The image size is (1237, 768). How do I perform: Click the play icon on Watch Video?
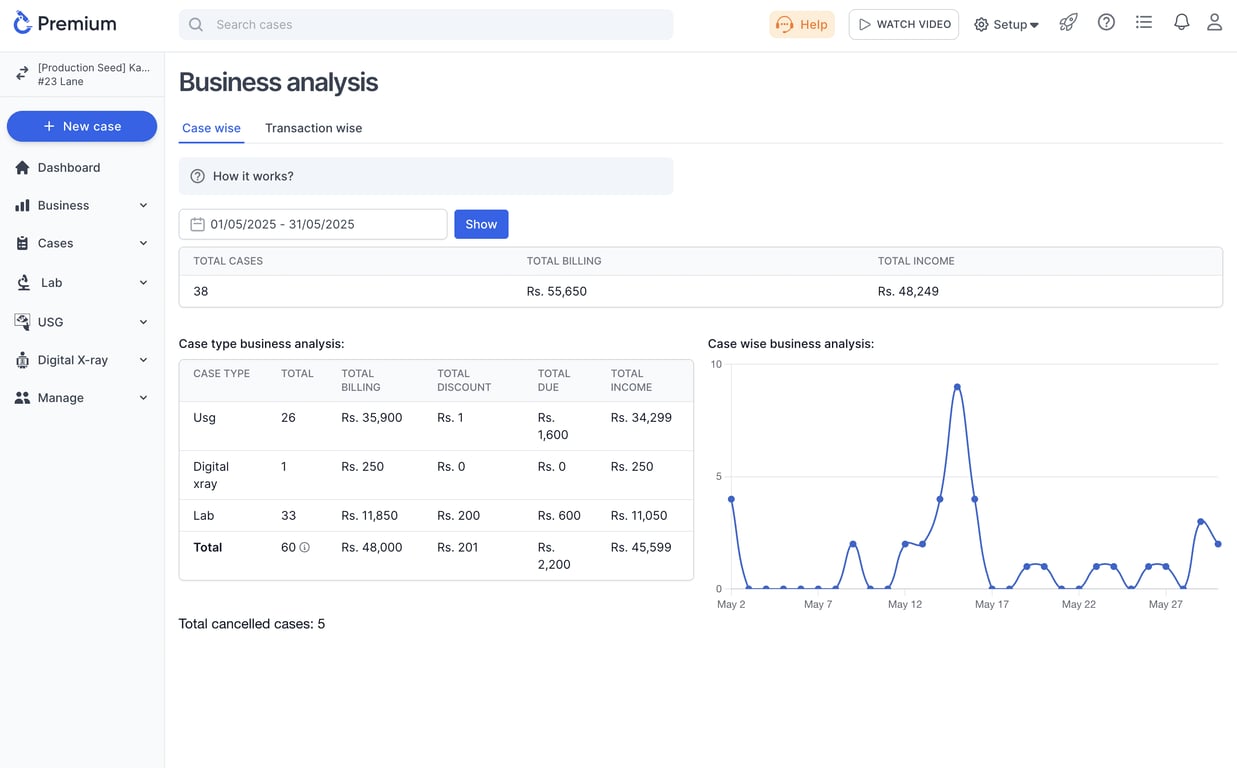865,24
